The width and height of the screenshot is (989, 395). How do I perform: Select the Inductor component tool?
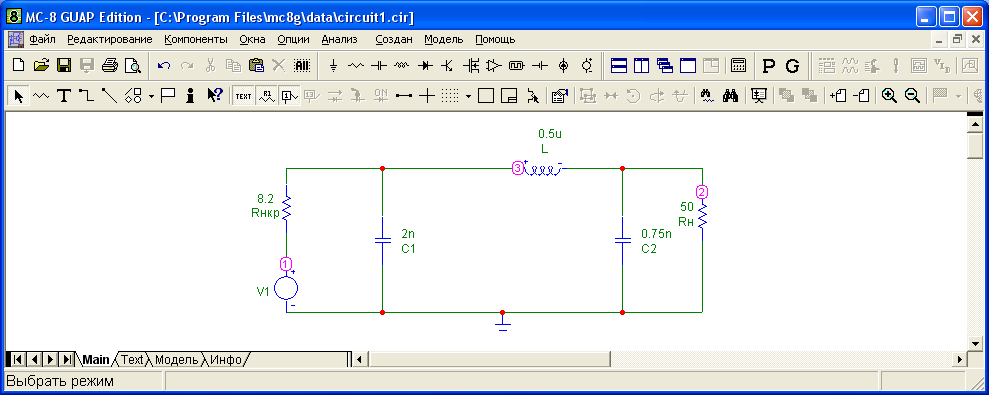[402, 65]
